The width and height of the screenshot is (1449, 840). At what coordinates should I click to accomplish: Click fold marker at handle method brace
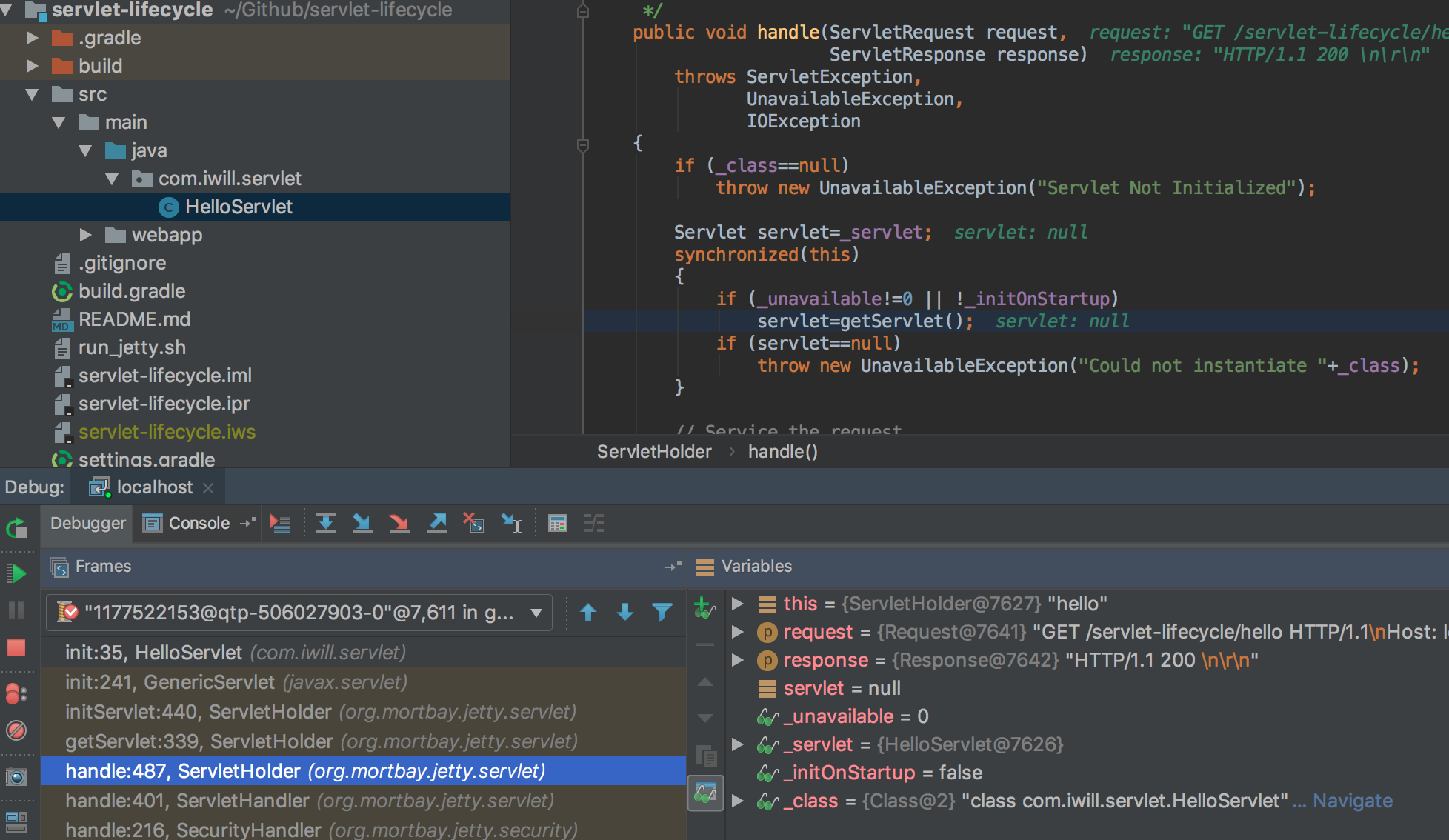583,144
